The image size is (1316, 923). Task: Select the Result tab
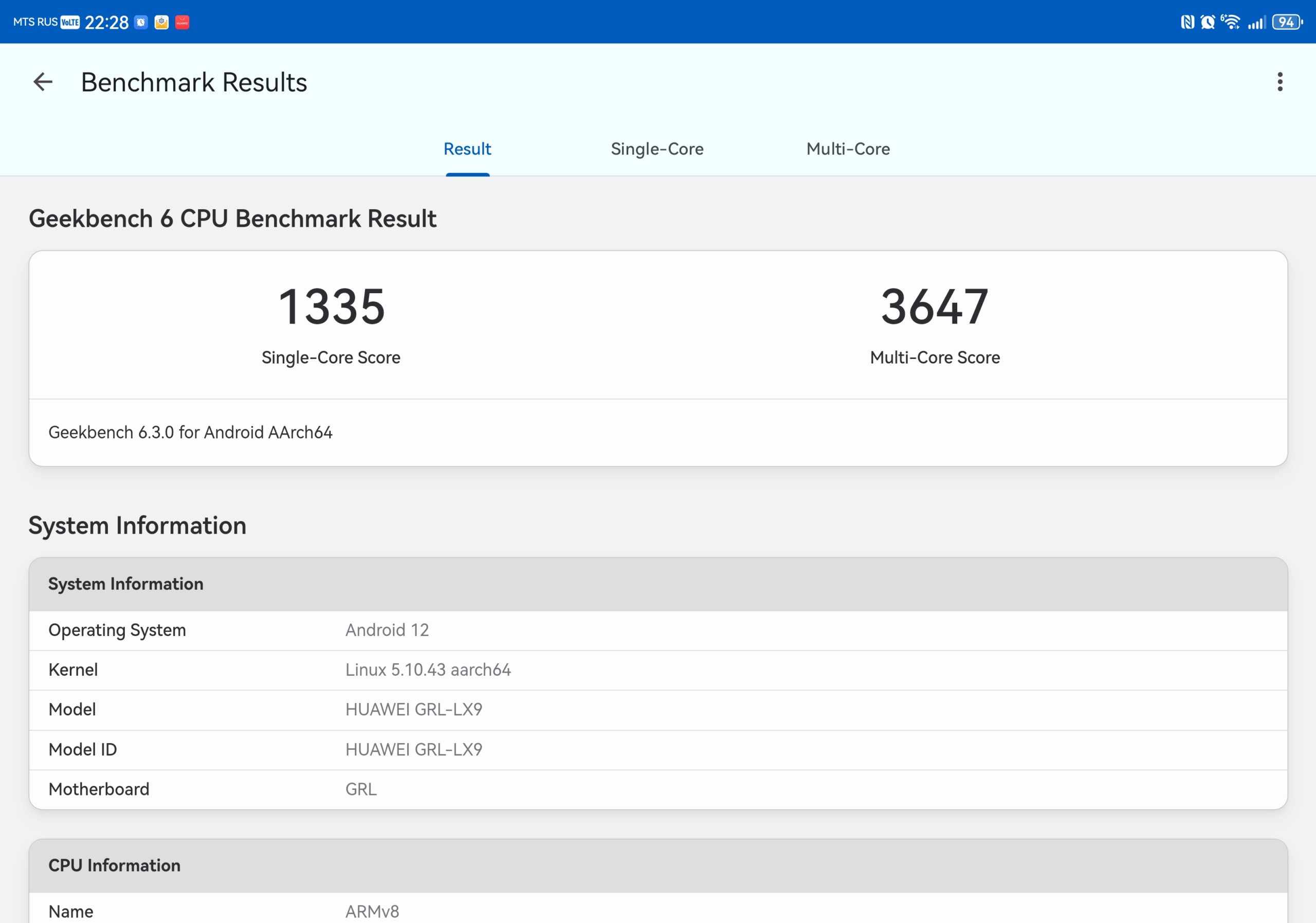click(467, 149)
